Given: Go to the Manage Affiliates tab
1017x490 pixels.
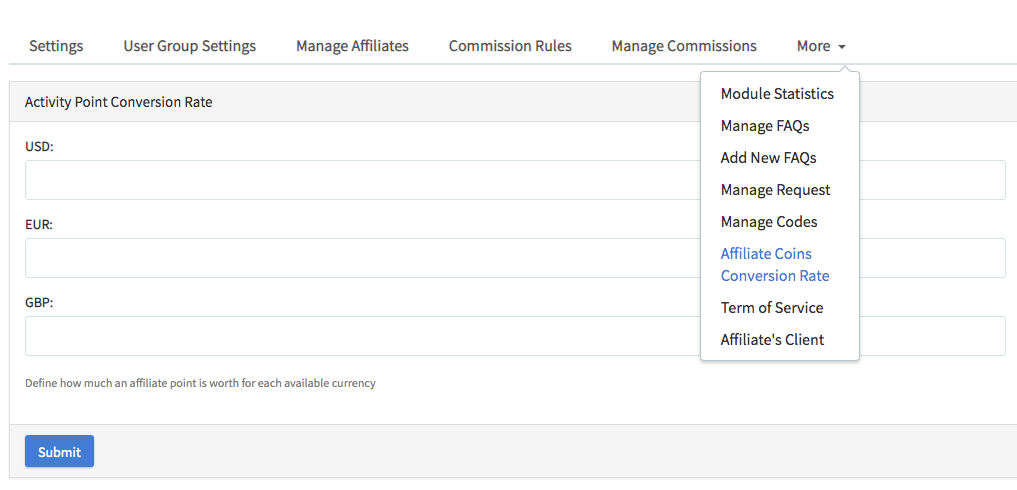Looking at the screenshot, I should click(352, 46).
